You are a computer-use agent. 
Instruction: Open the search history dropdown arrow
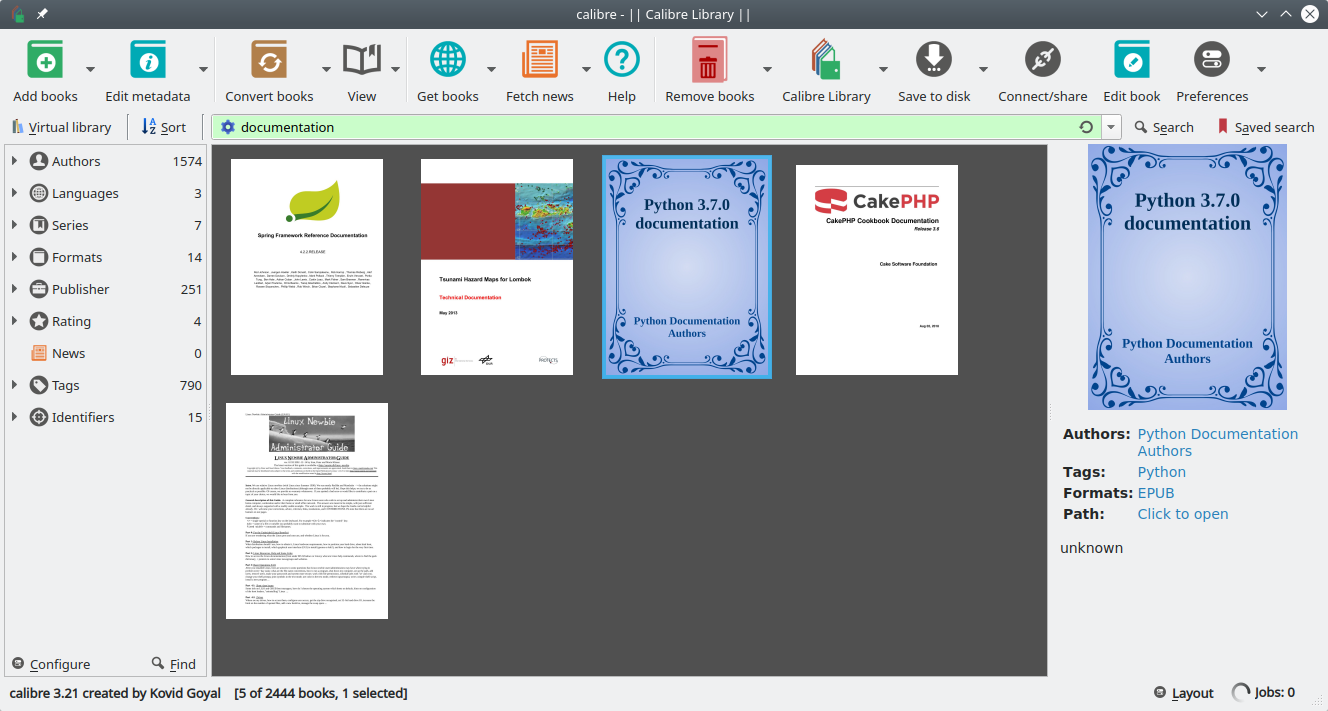point(1112,127)
